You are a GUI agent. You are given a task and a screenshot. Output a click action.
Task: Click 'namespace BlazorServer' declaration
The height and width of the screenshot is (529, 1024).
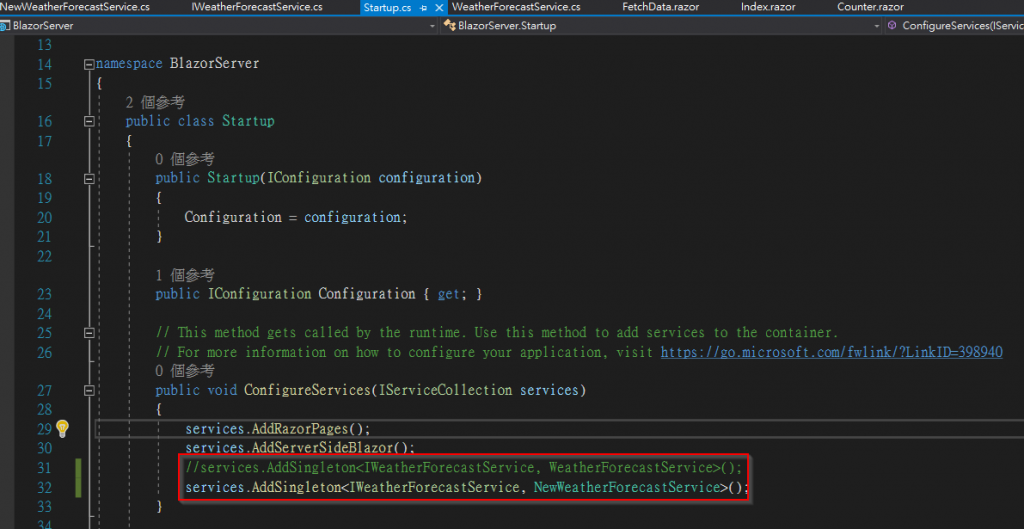(x=178, y=64)
